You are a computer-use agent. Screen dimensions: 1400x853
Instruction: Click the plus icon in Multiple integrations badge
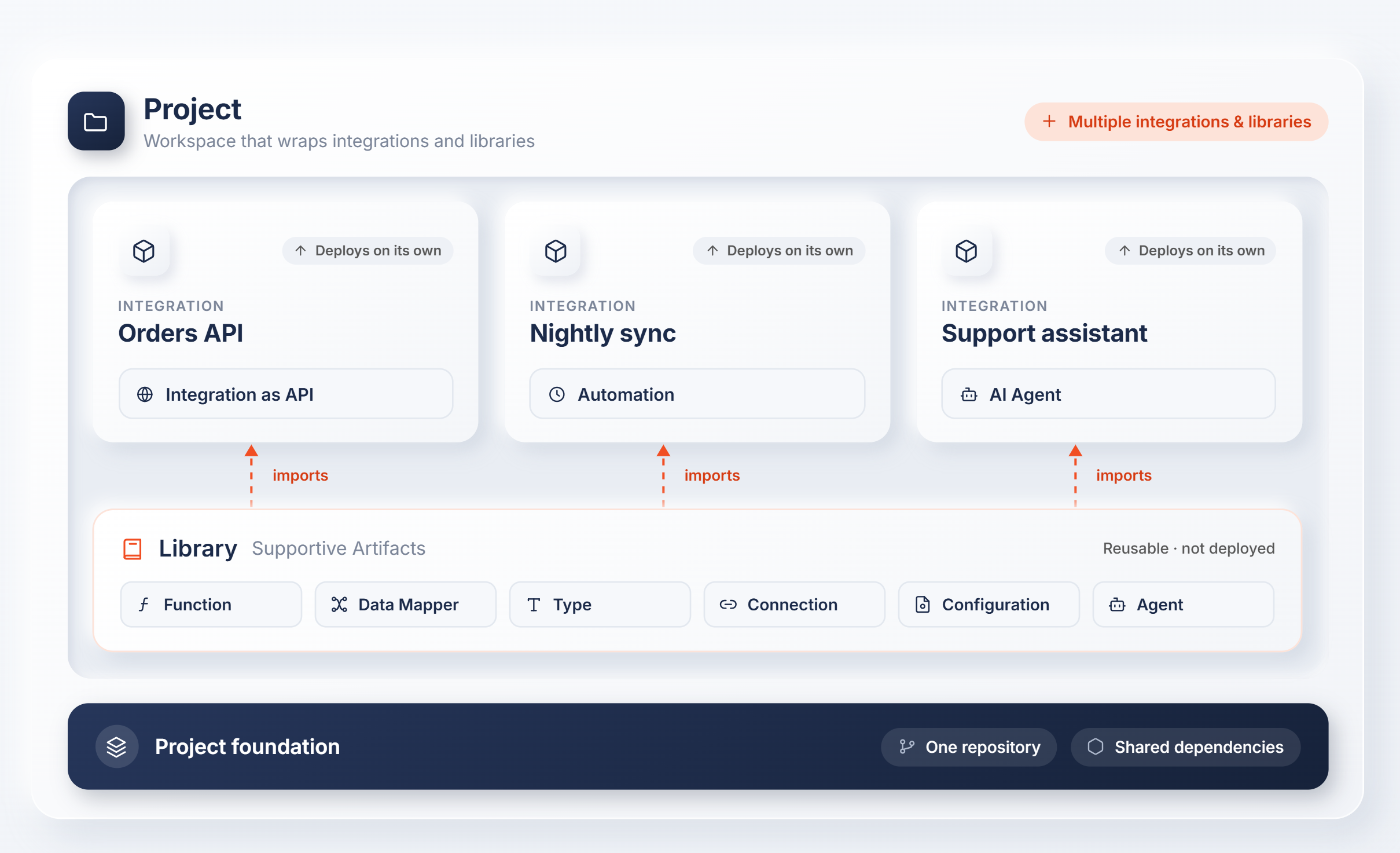coord(1049,122)
